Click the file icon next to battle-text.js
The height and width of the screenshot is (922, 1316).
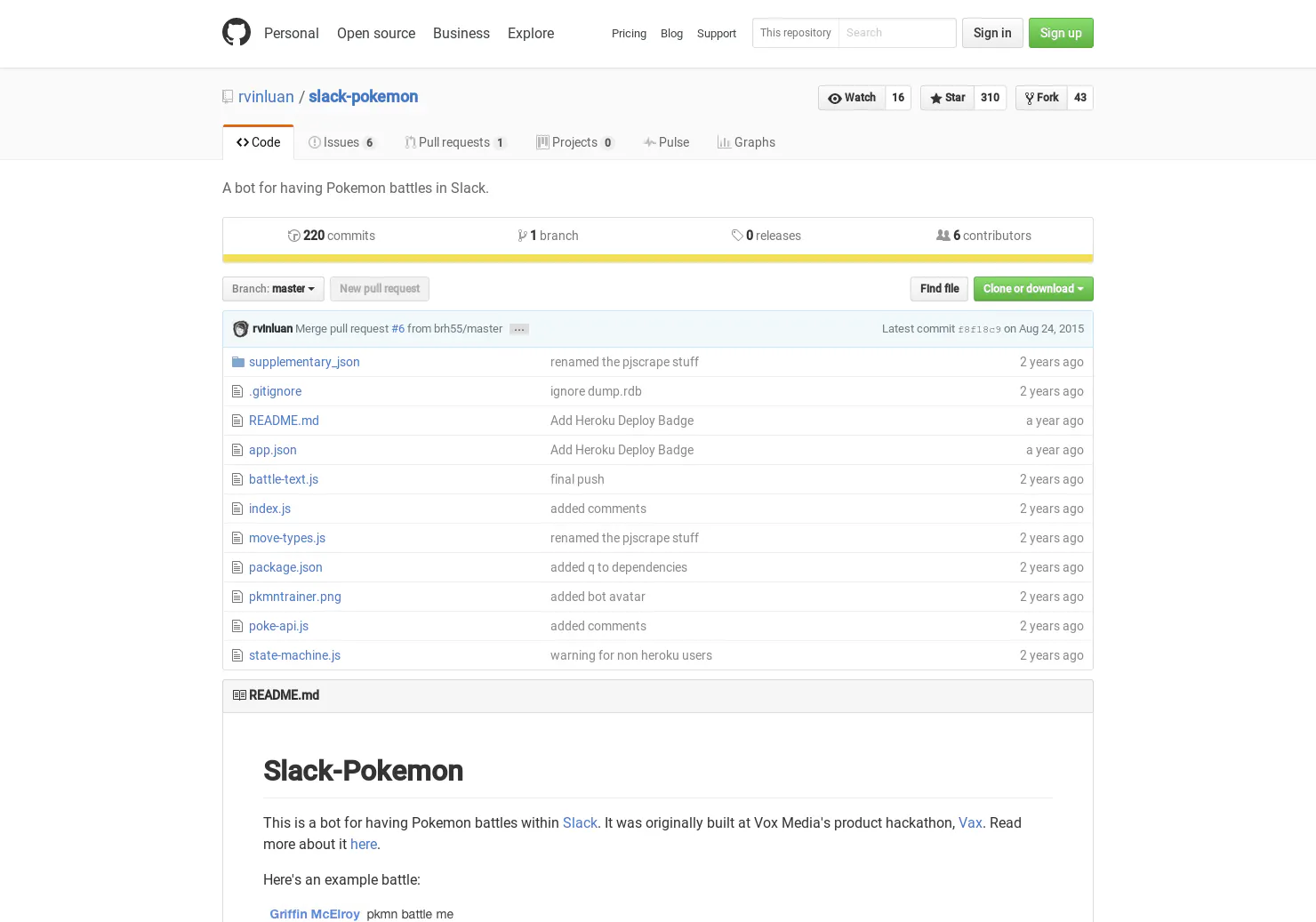[x=237, y=479]
